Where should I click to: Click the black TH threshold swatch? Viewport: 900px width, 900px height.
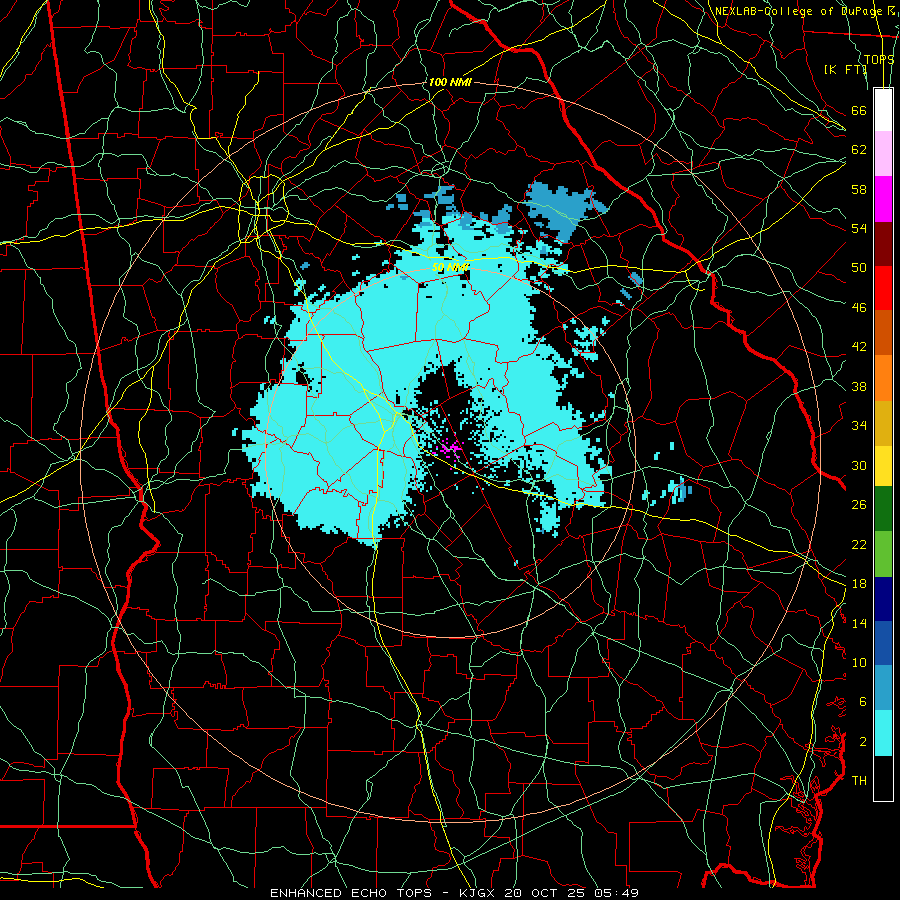pyautogui.click(x=883, y=778)
